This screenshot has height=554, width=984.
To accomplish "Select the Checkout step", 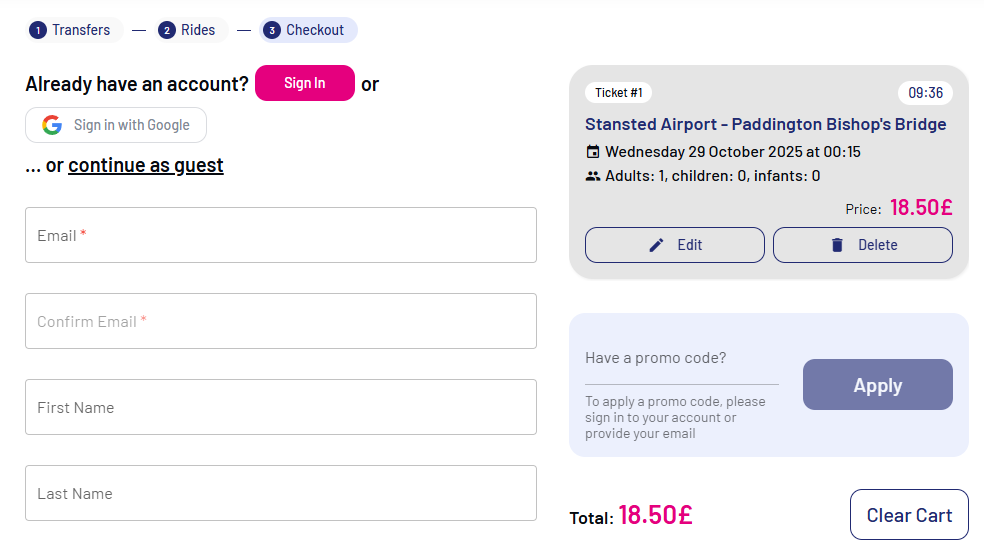I will [x=314, y=30].
